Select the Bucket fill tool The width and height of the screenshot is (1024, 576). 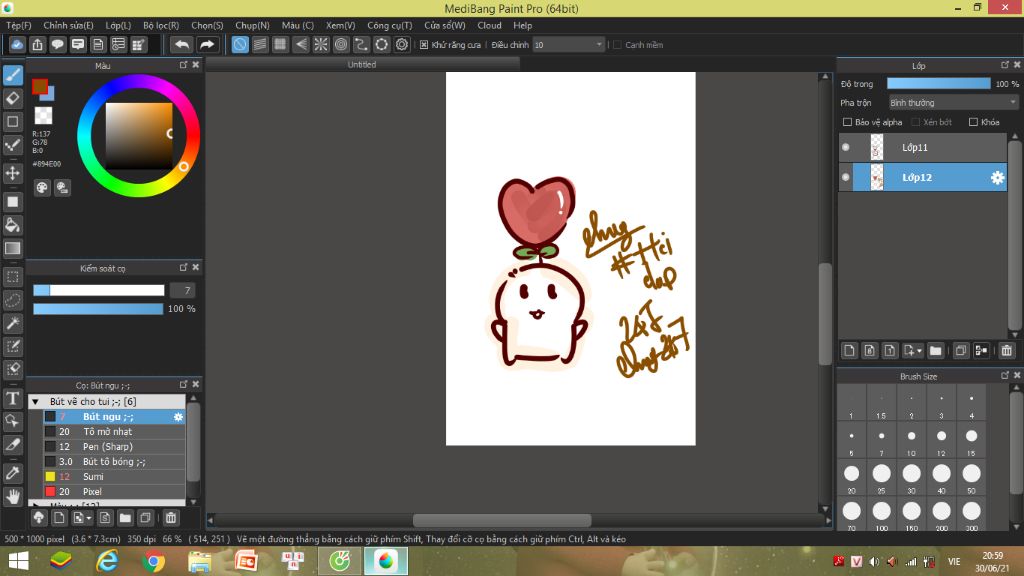point(13,225)
